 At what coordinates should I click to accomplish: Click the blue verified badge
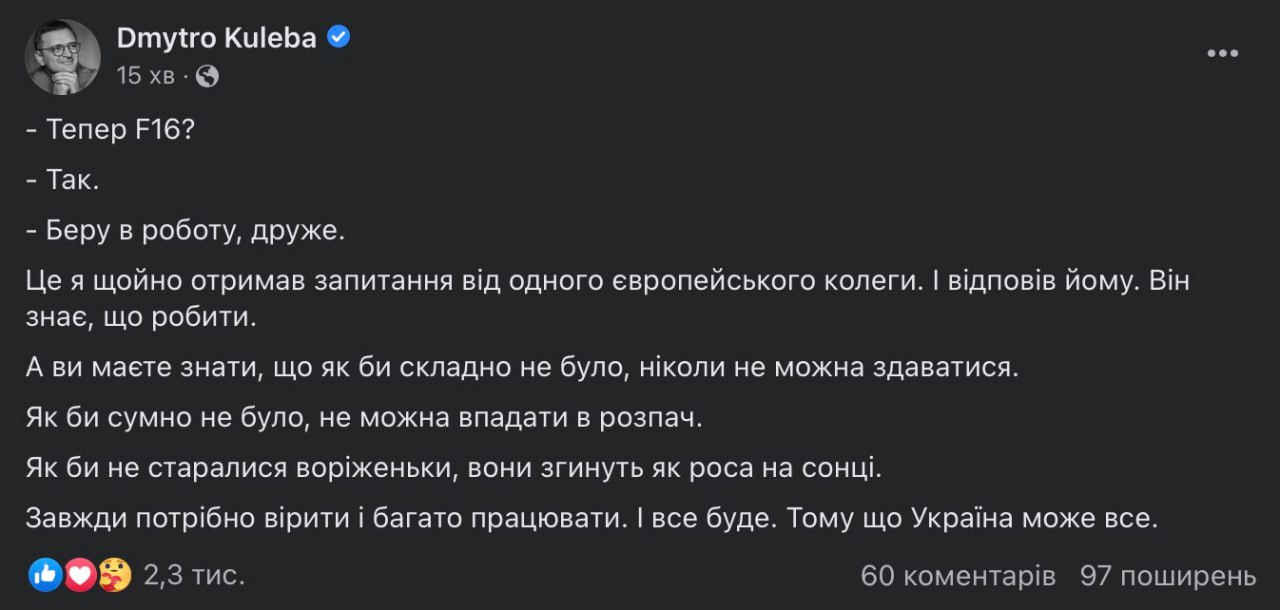click(339, 38)
